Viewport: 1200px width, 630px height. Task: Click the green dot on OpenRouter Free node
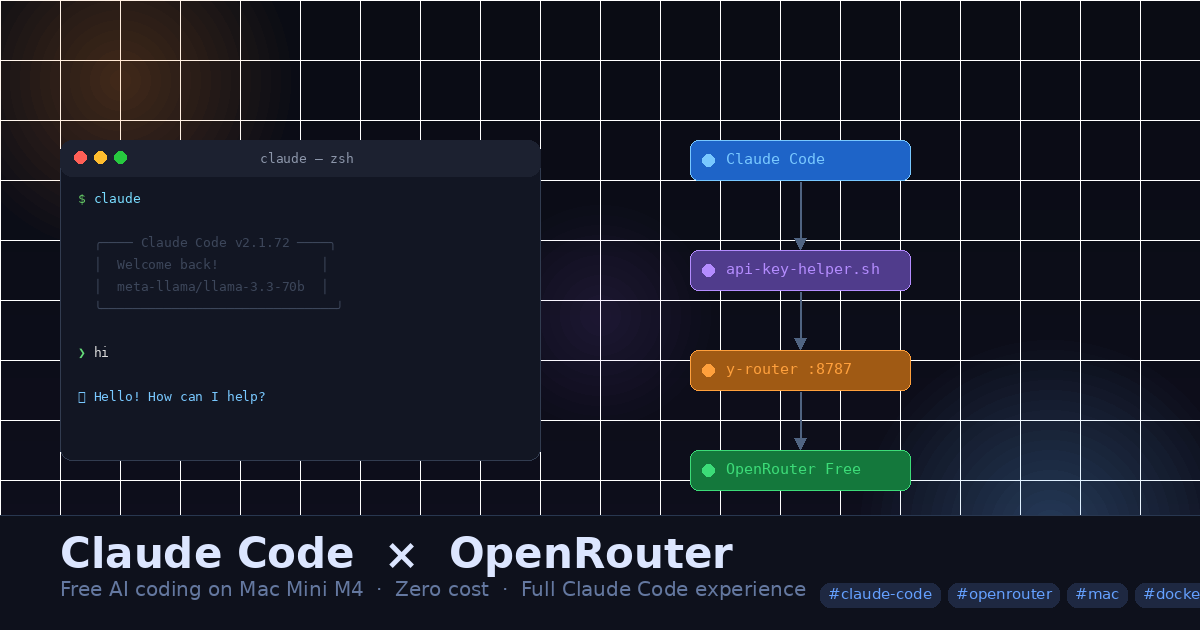pyautogui.click(x=708, y=469)
